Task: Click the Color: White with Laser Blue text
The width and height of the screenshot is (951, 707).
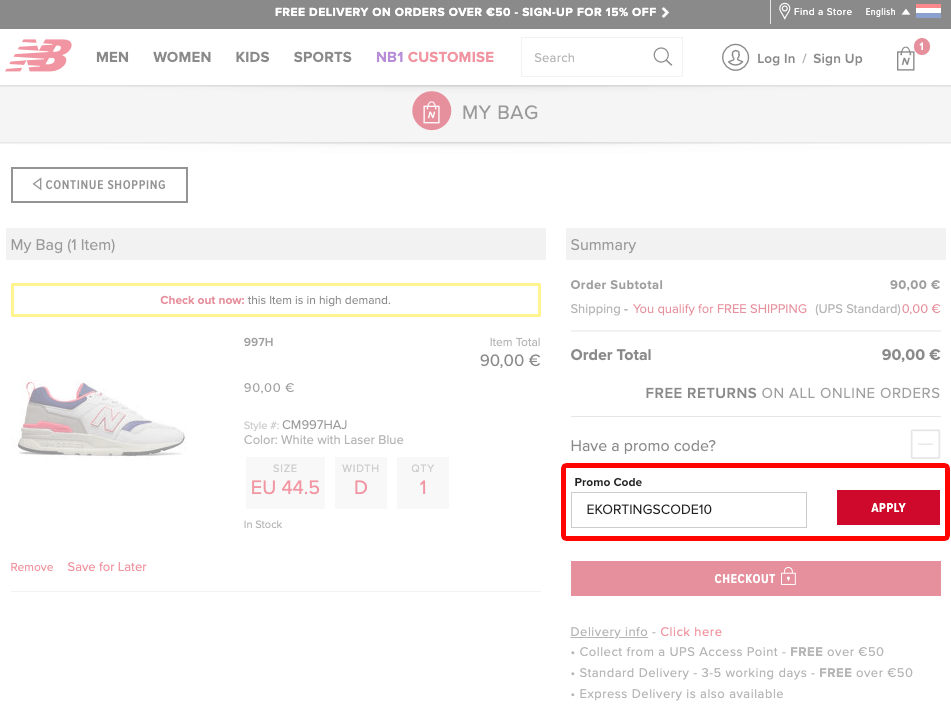Action: click(323, 440)
